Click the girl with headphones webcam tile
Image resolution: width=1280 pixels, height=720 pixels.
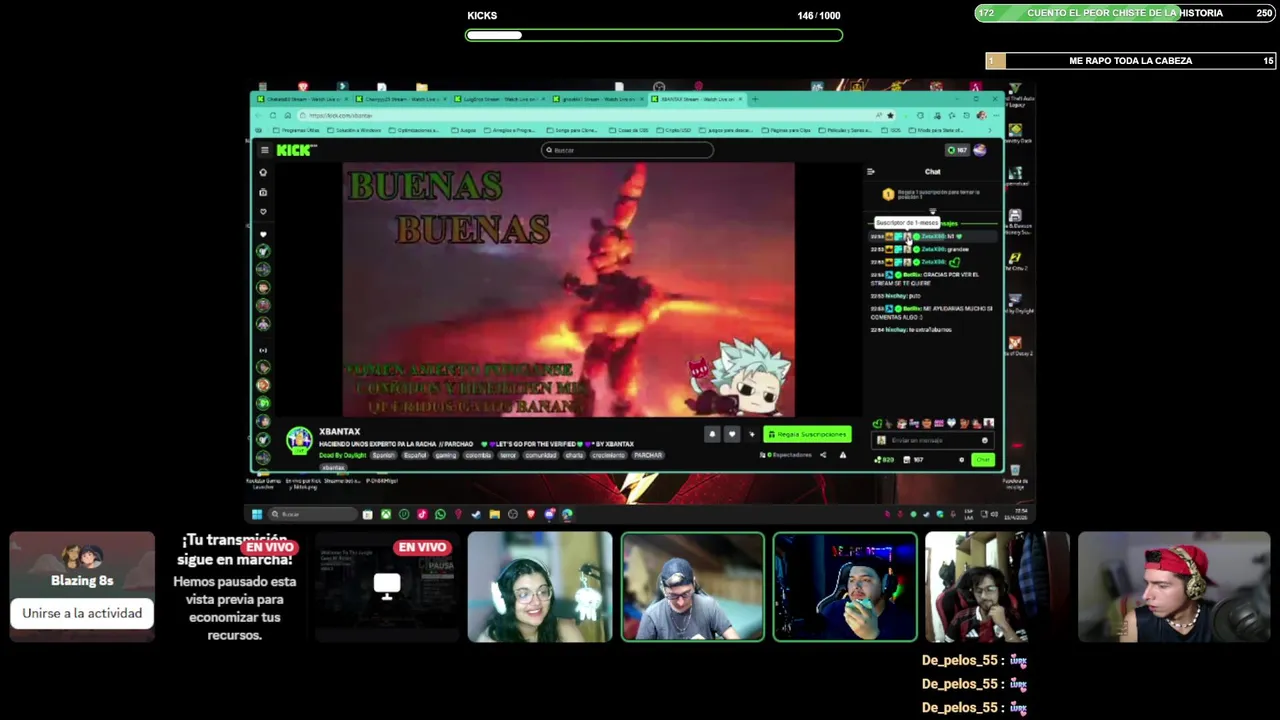(x=540, y=587)
